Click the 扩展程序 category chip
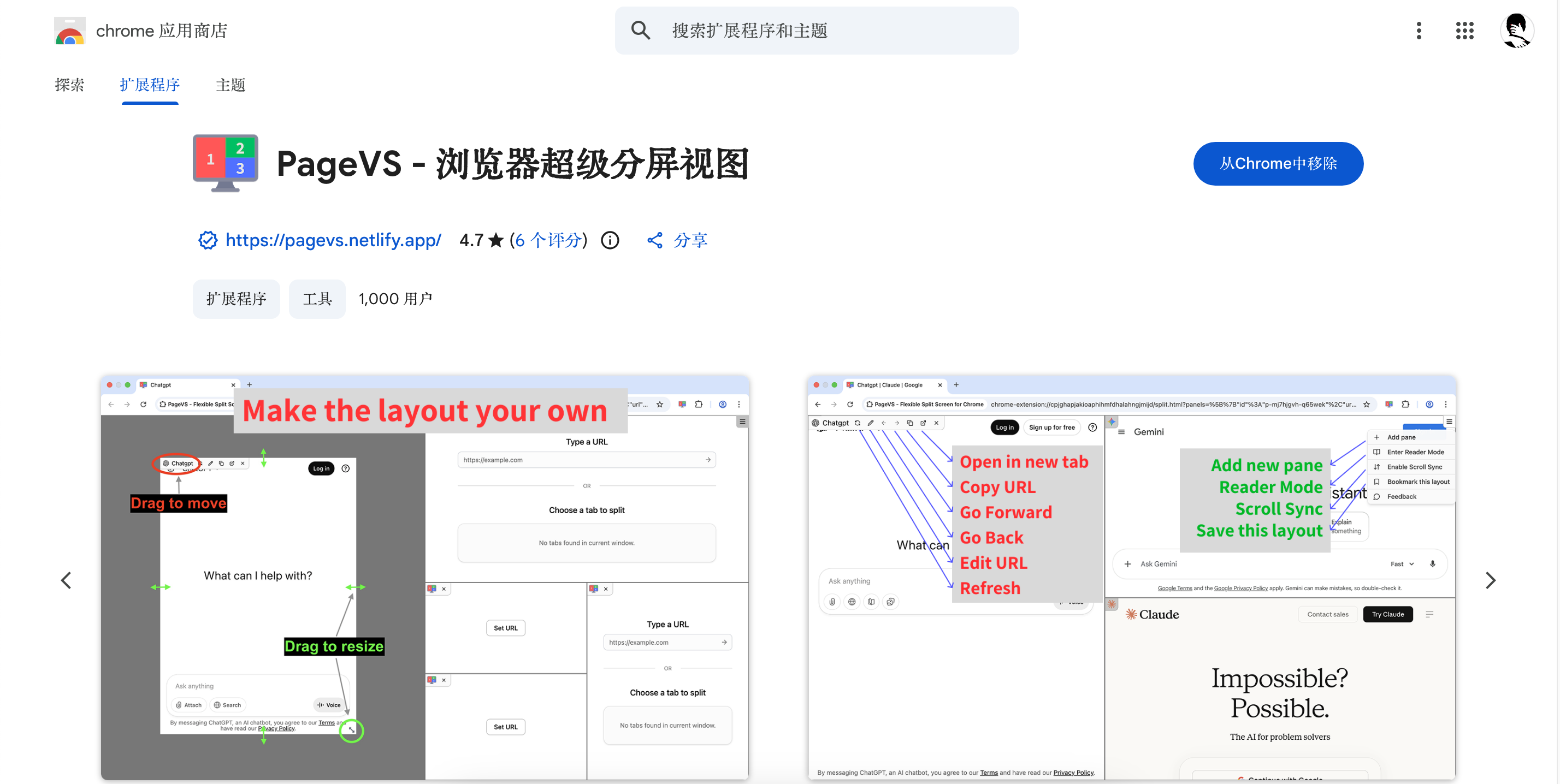1560x784 pixels. [236, 299]
